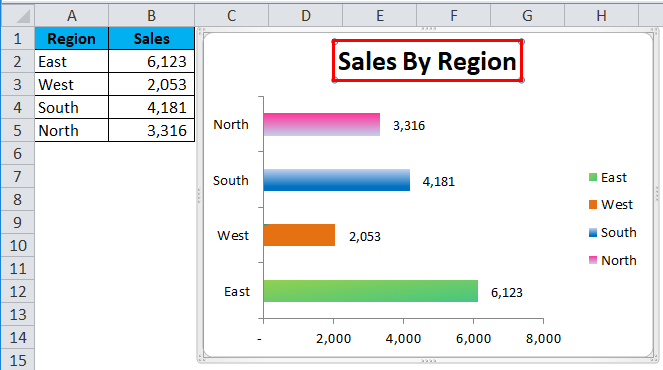Select column B header

[x=151, y=16]
